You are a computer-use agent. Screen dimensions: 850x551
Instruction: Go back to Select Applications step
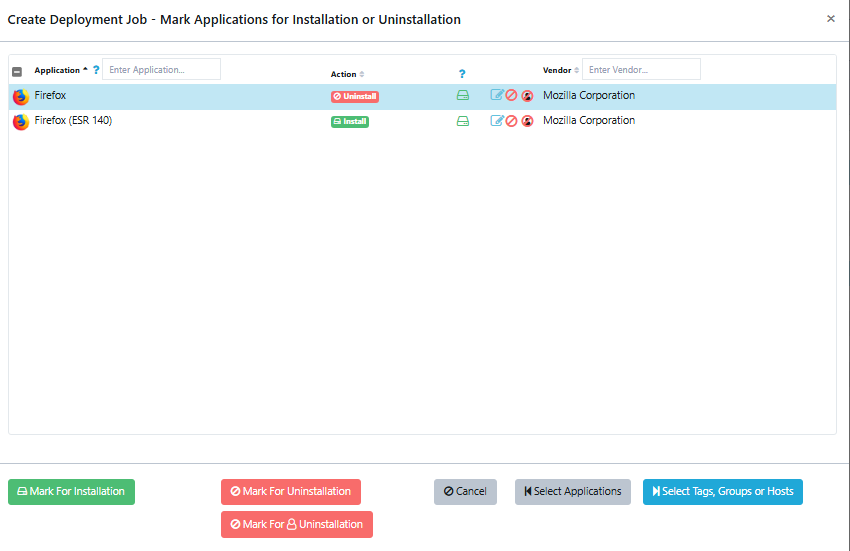coord(572,492)
